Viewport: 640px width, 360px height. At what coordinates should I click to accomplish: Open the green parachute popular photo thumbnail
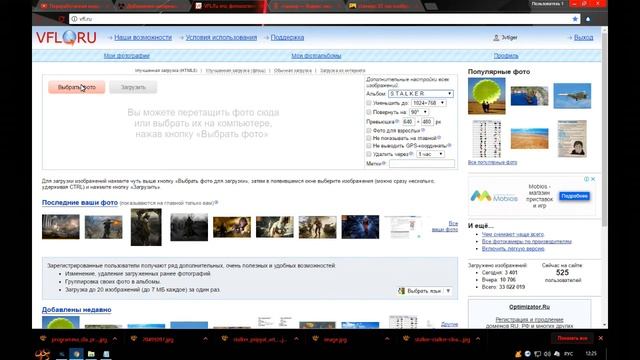click(487, 96)
